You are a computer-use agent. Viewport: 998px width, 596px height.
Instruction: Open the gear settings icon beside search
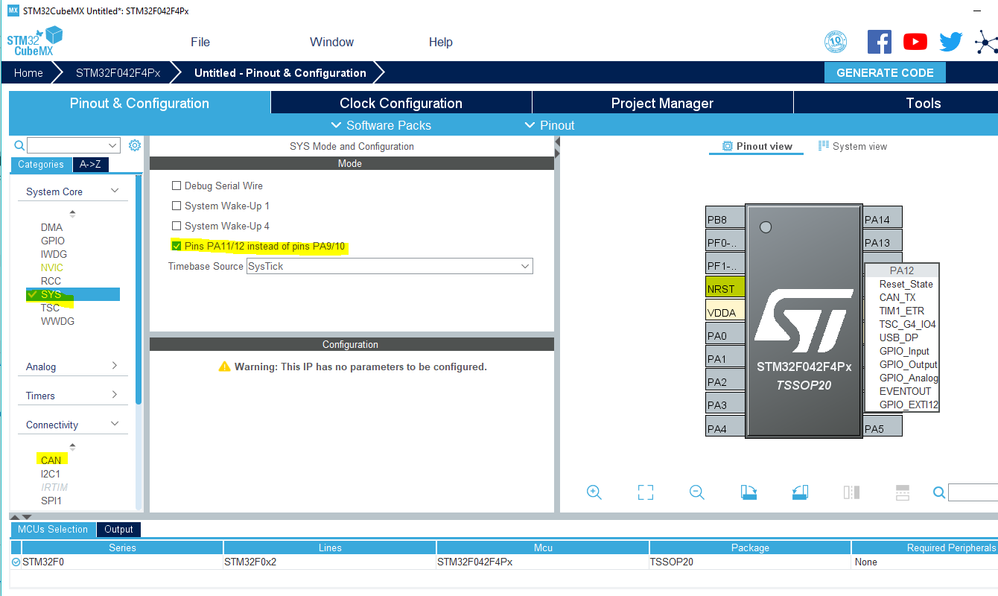coord(134,145)
